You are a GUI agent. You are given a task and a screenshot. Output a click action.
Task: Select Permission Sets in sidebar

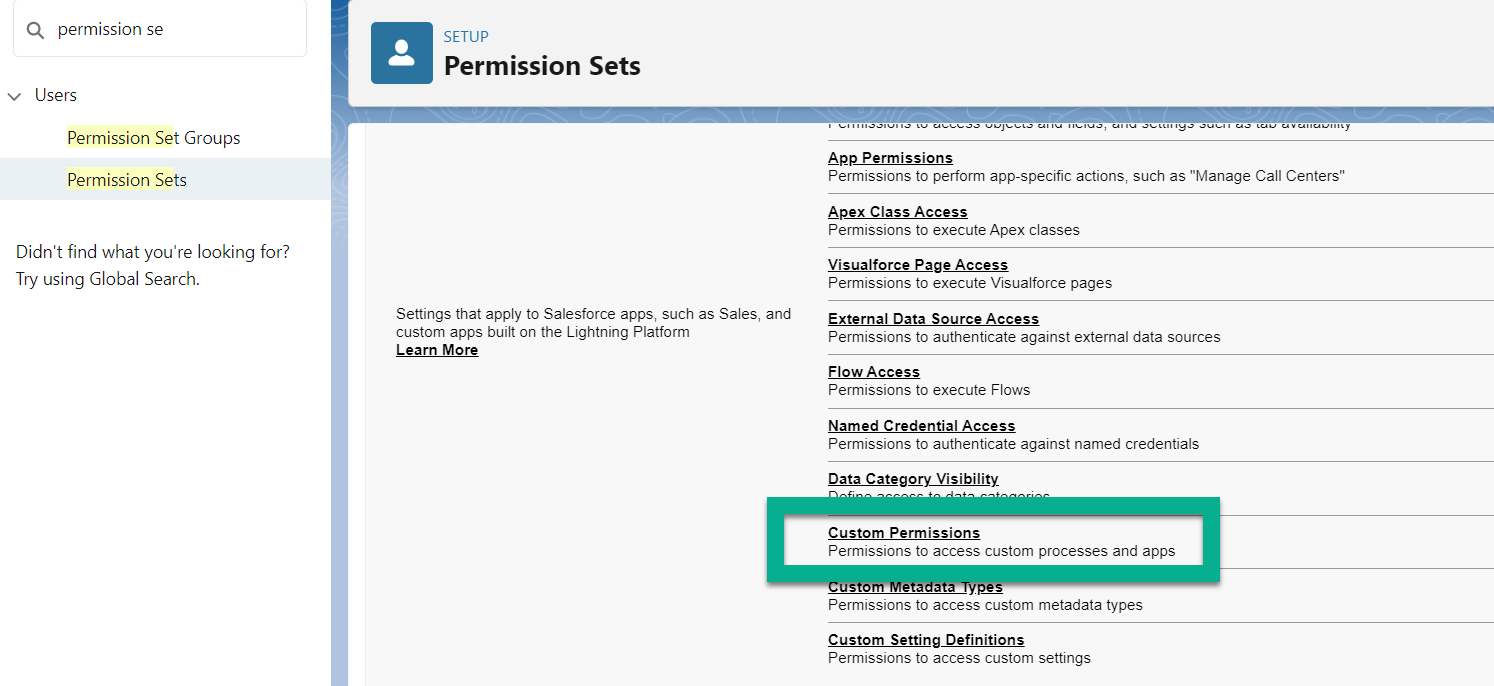tap(126, 179)
